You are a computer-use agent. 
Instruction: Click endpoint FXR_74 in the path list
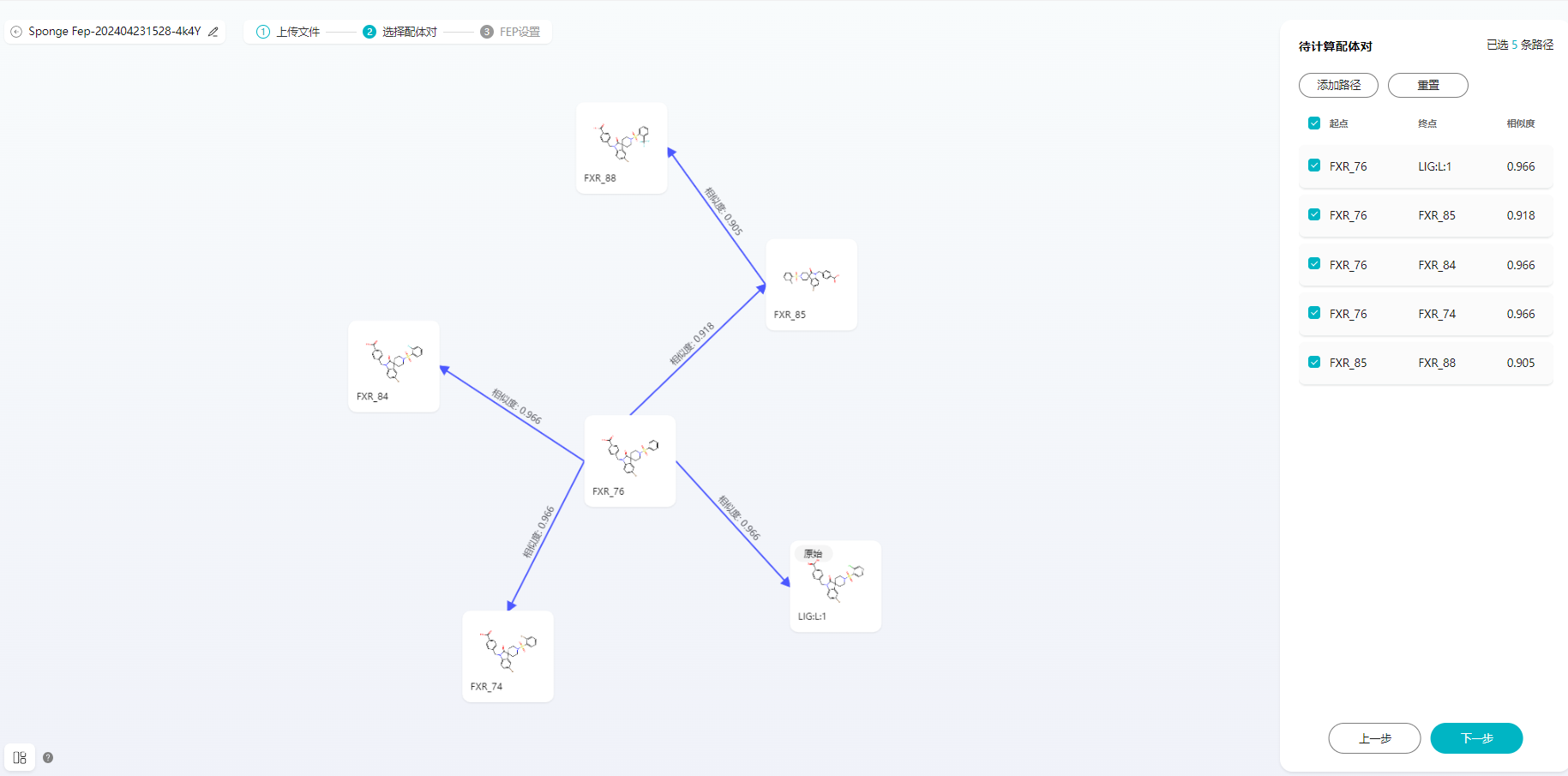[1437, 314]
